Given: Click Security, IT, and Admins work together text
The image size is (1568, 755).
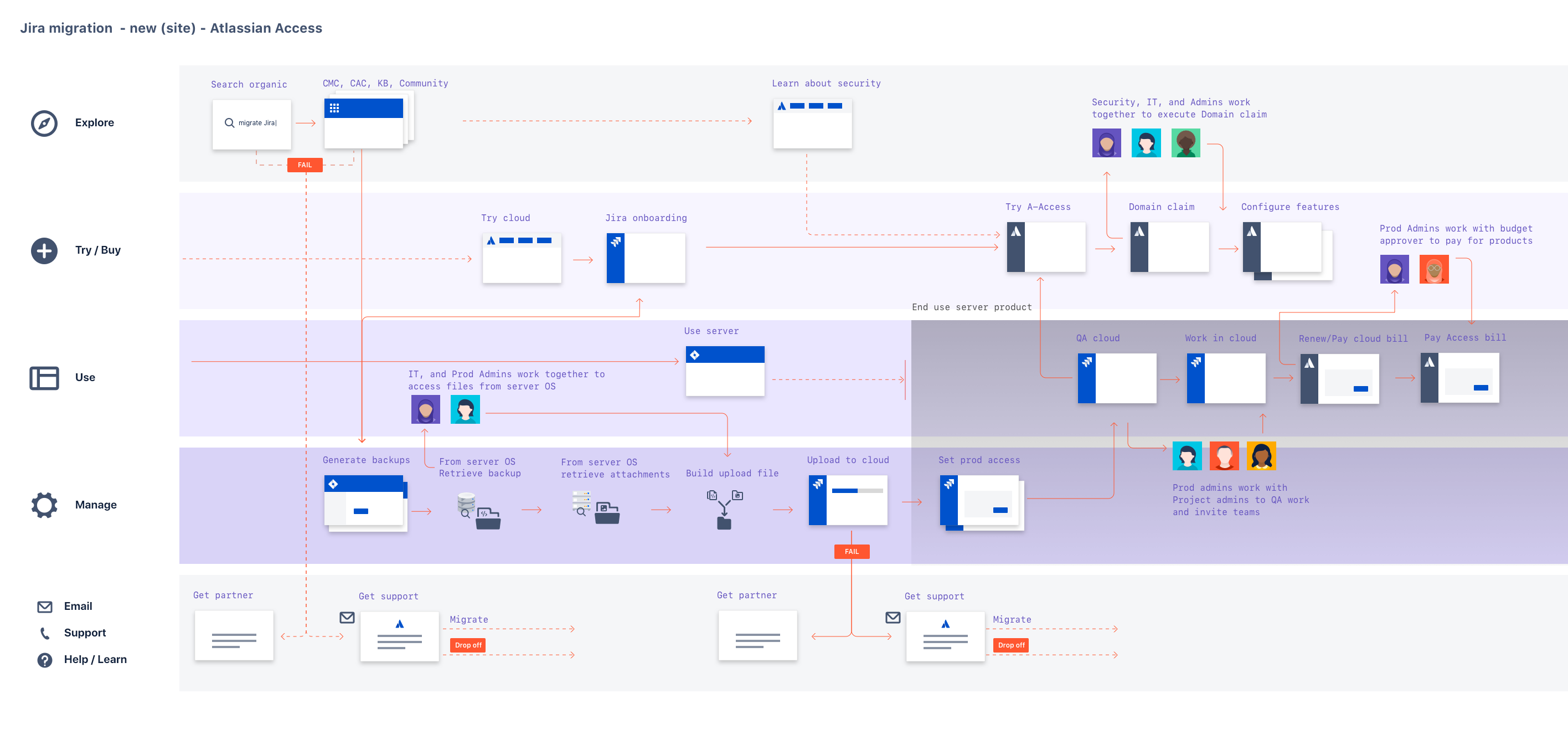Looking at the screenshot, I should [1179, 109].
